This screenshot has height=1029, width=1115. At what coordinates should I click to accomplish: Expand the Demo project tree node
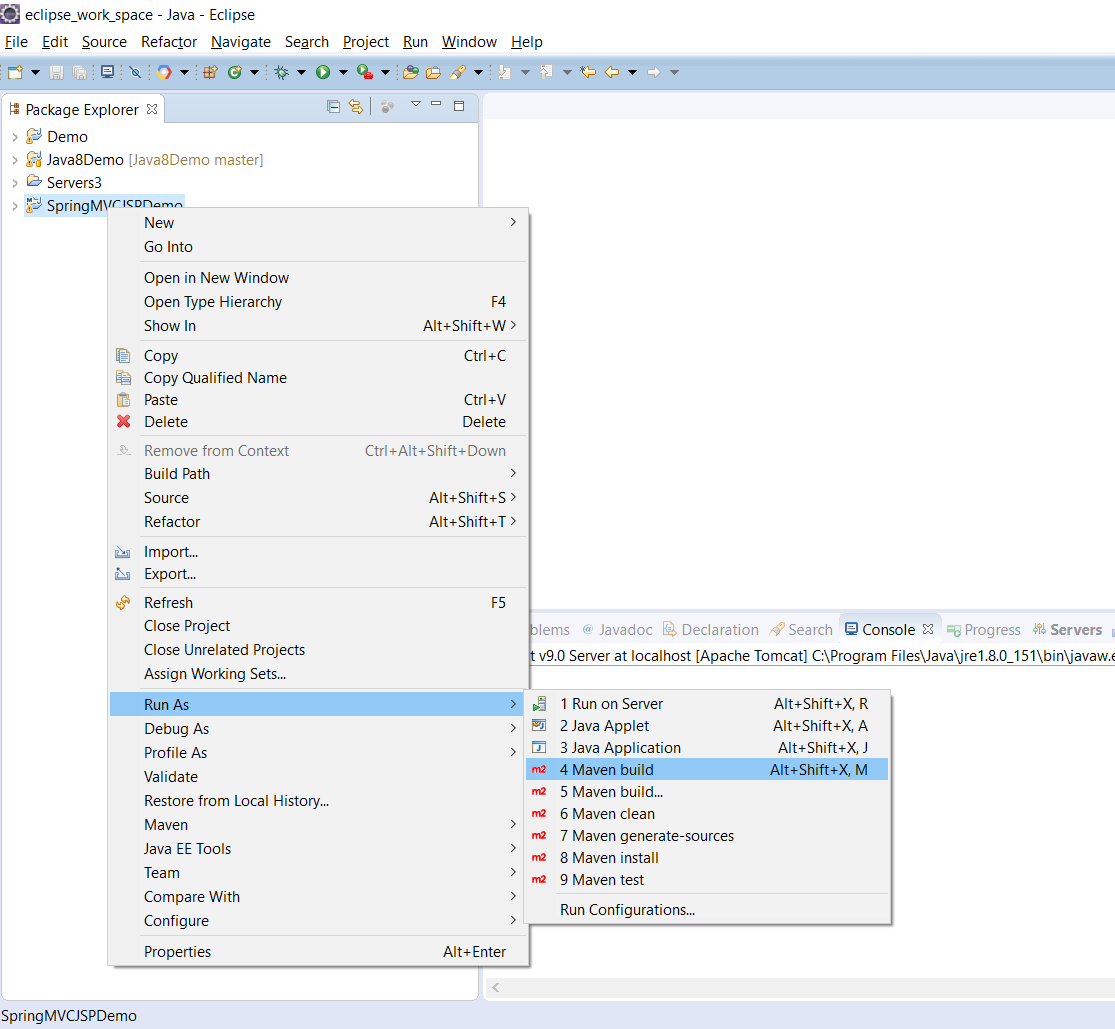14,137
